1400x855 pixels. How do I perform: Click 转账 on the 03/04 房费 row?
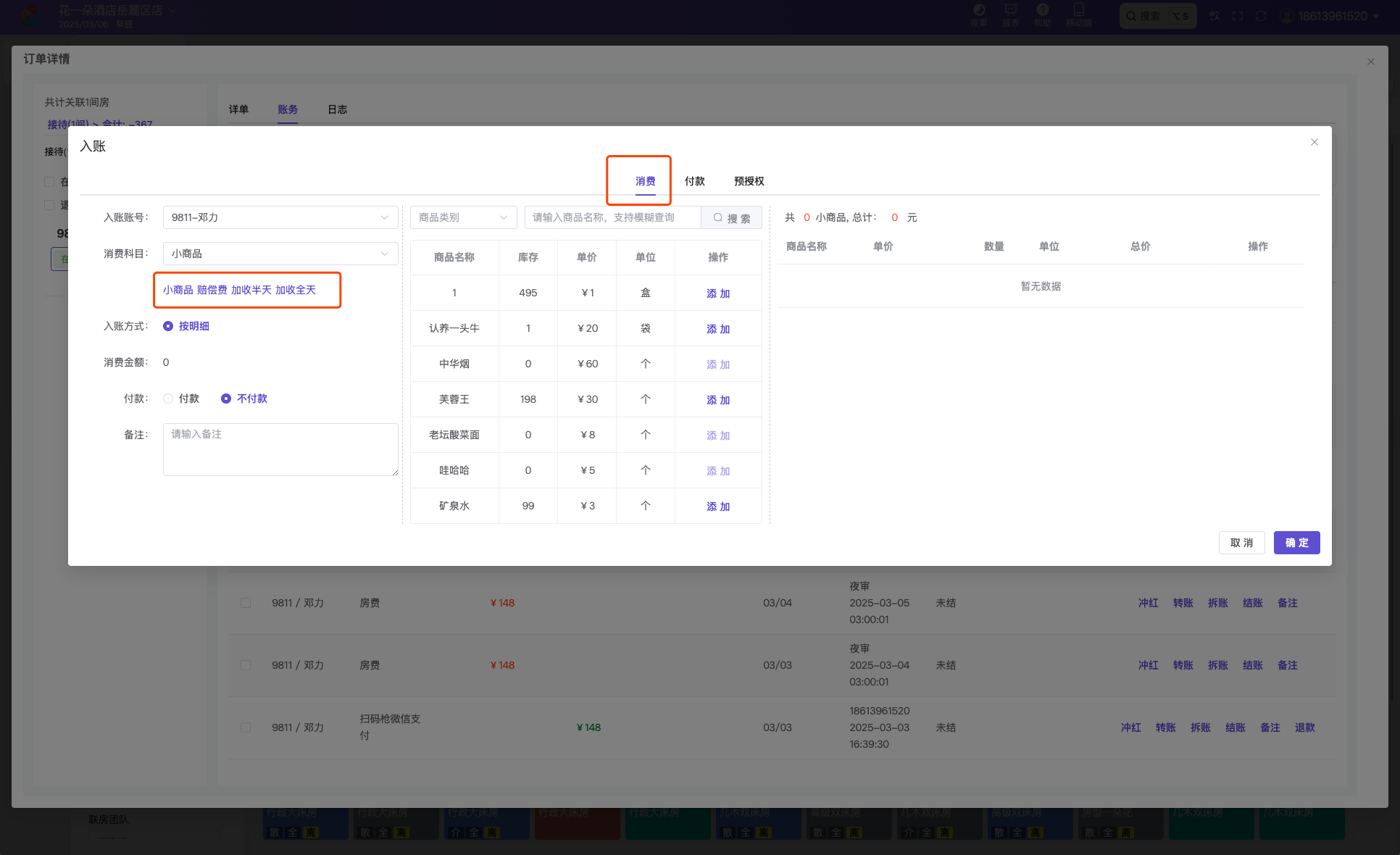(1183, 603)
